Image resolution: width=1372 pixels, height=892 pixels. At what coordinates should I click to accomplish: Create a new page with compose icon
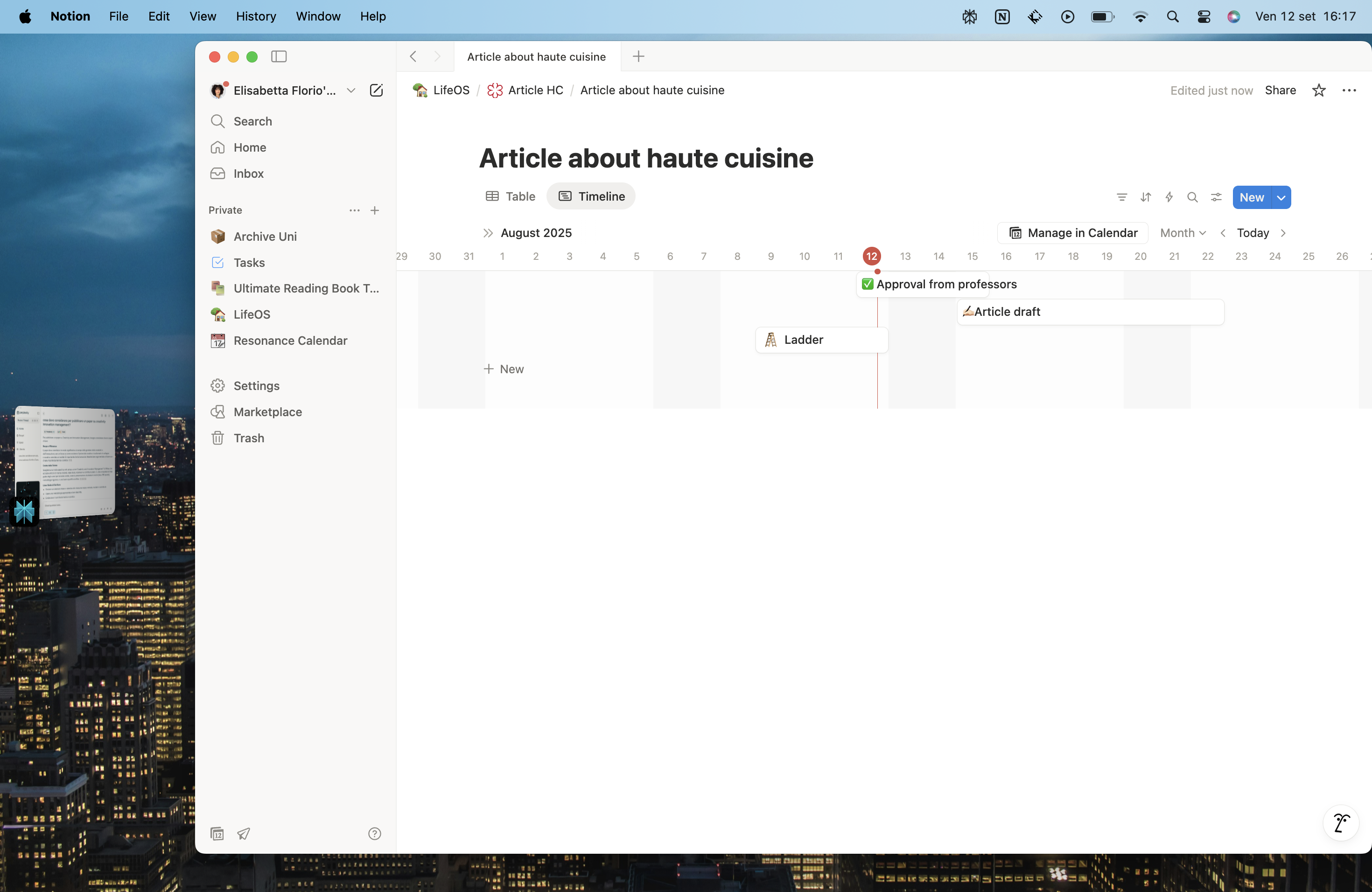click(376, 91)
